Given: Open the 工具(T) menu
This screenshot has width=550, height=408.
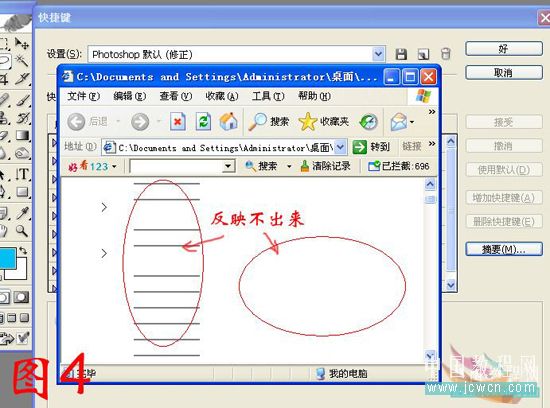Looking at the screenshot, I should 268,96.
